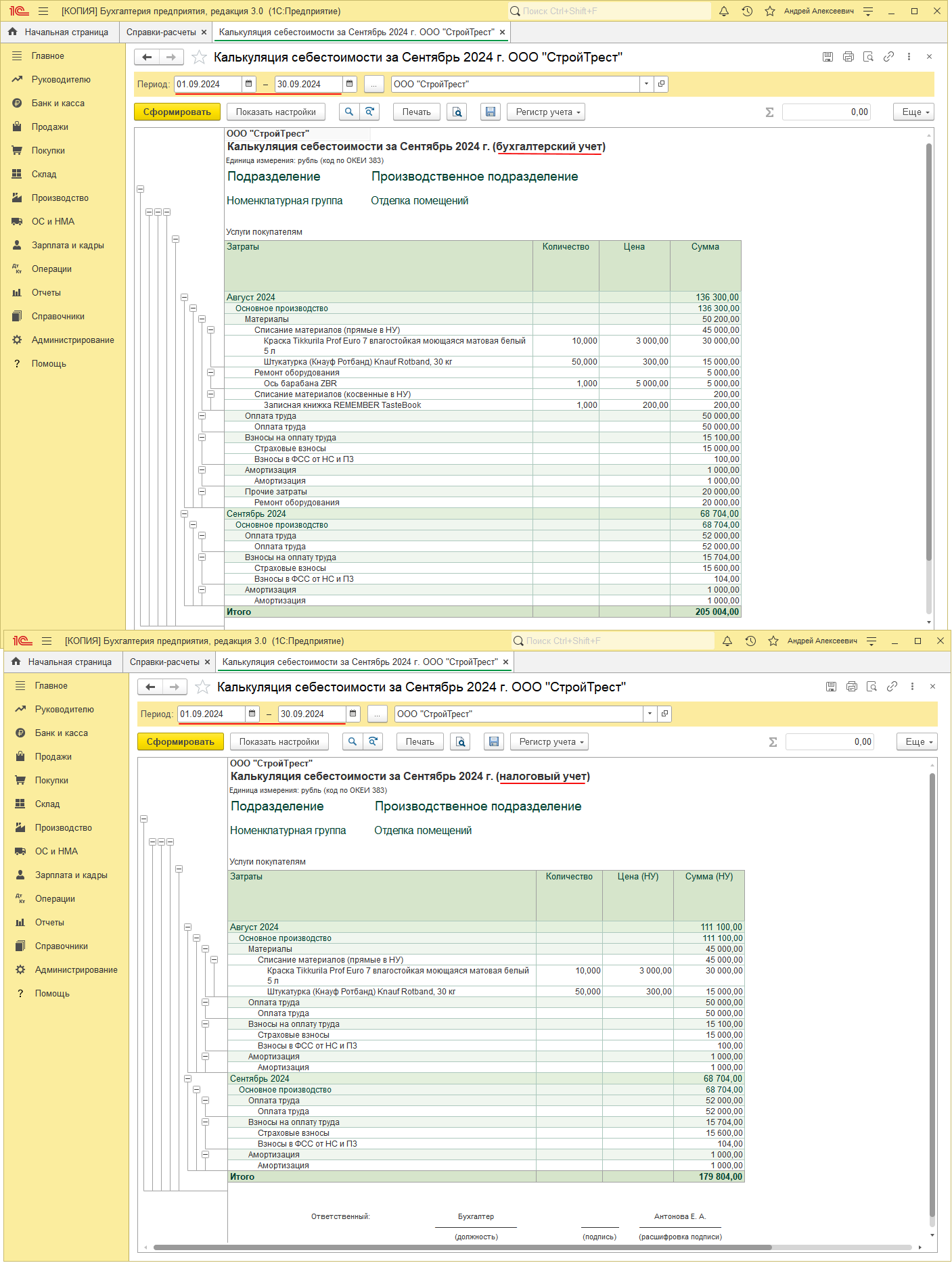Click Показать настройки in налоговый учет window
The image size is (952, 1263).
point(279,741)
